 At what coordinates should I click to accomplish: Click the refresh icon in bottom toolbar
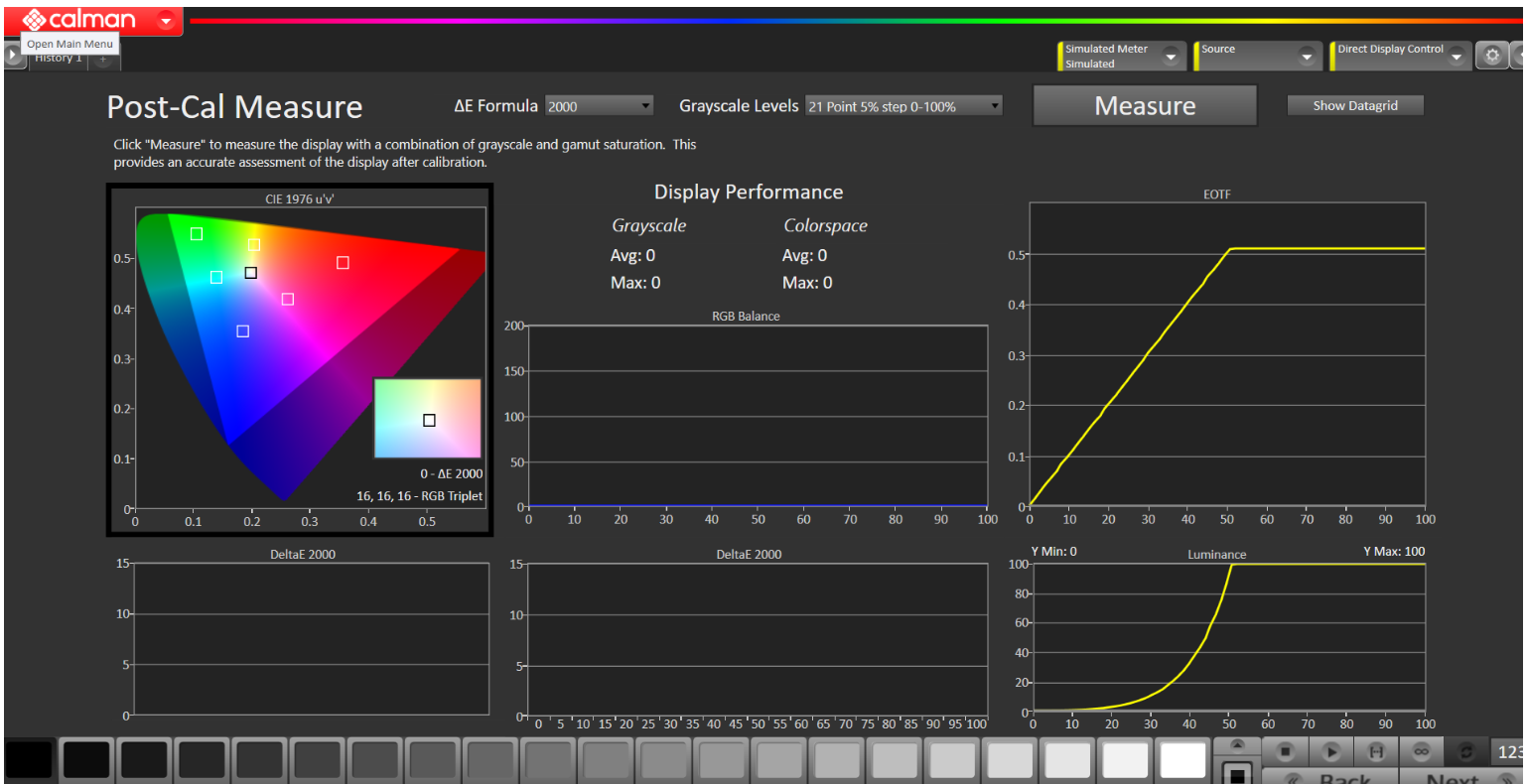[x=1466, y=752]
